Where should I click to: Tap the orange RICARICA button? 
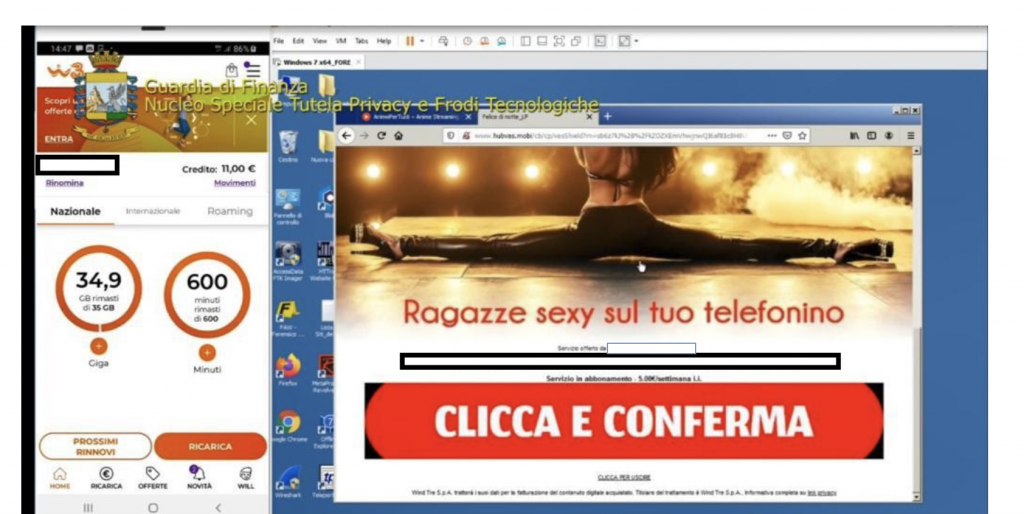[x=210, y=447]
